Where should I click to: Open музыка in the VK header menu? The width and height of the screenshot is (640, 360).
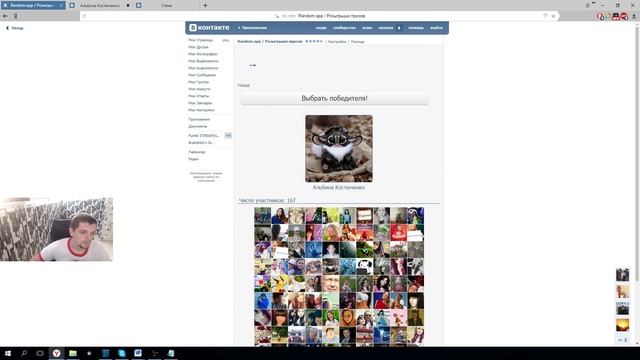[385, 28]
